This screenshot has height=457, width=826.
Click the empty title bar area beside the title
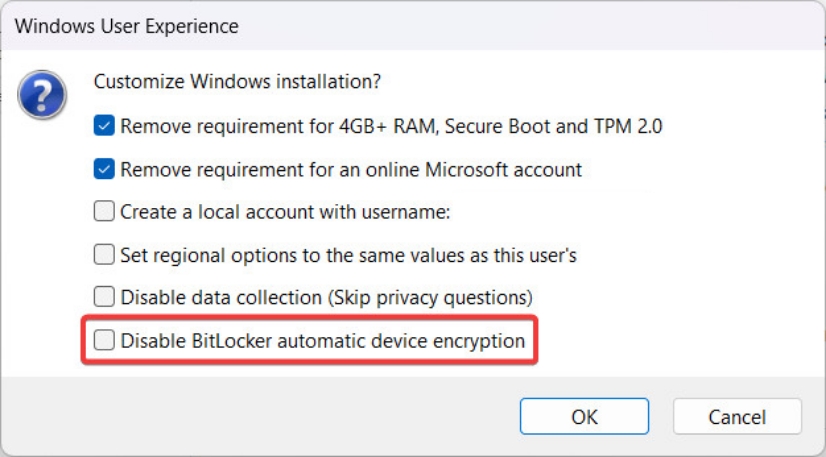[x=527, y=26]
